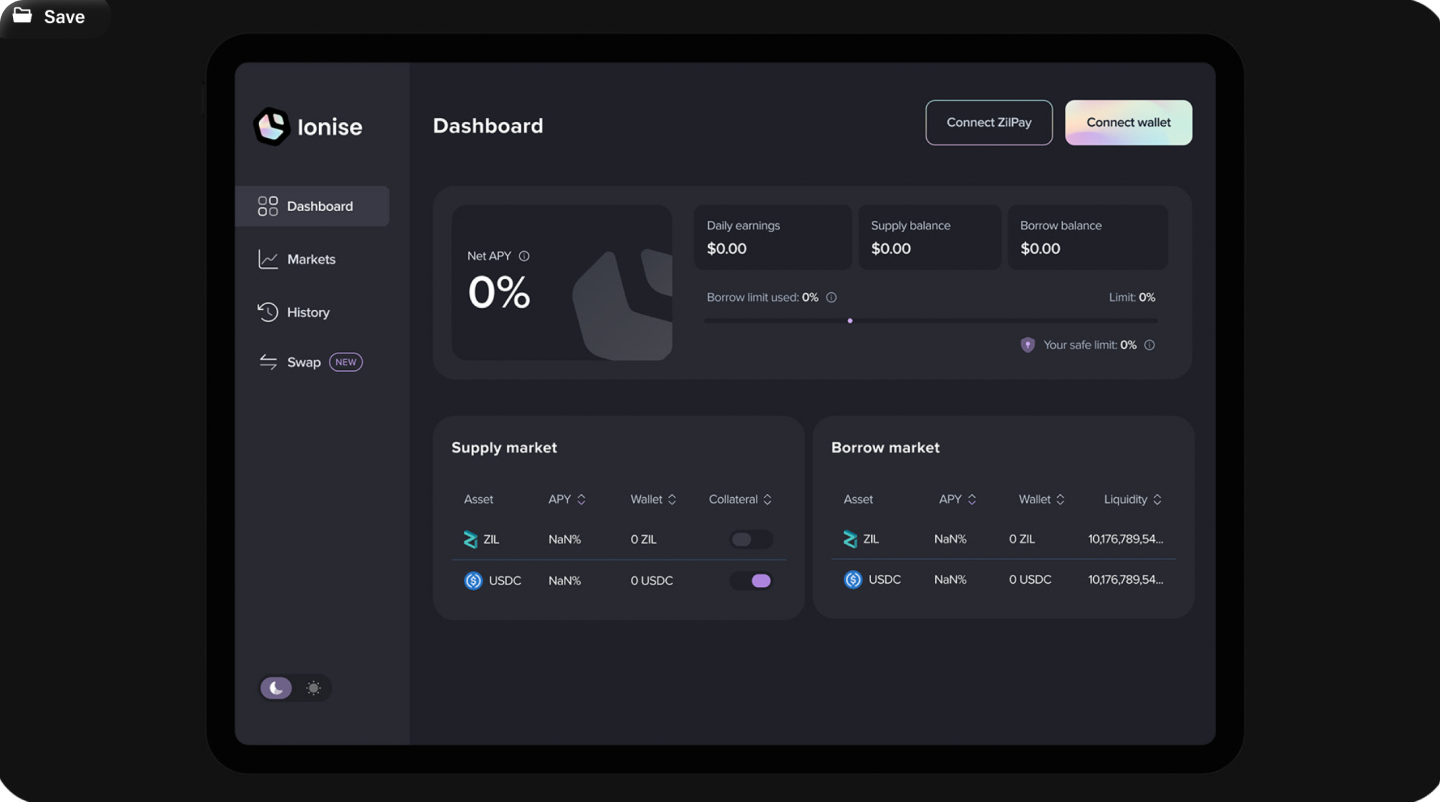Click ZIL asset name in Borrow market

[871, 539]
